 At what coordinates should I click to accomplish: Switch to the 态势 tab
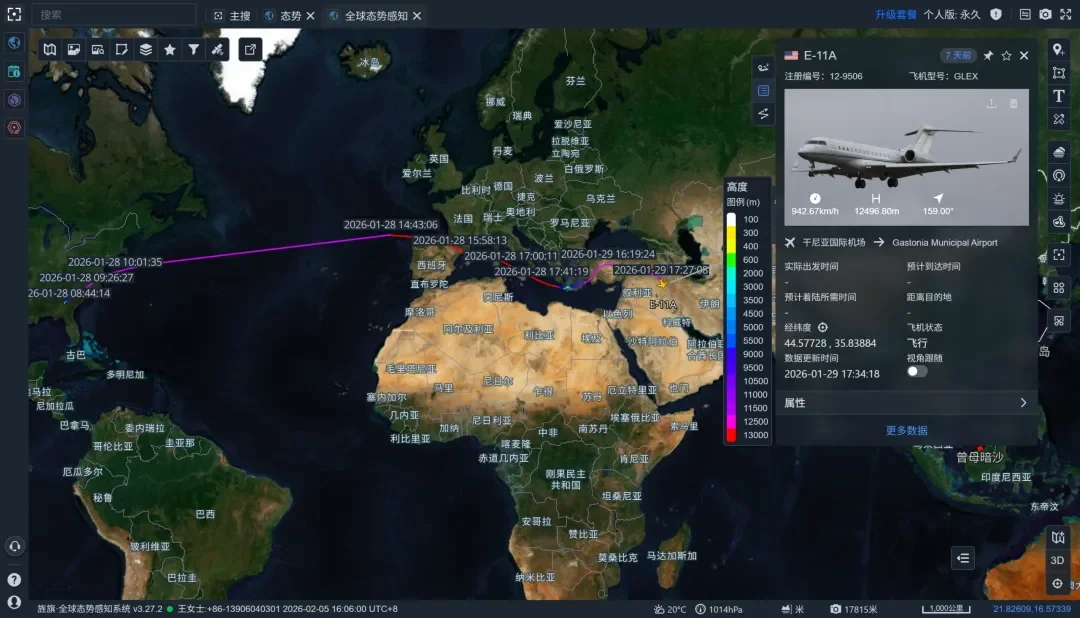pyautogui.click(x=290, y=16)
